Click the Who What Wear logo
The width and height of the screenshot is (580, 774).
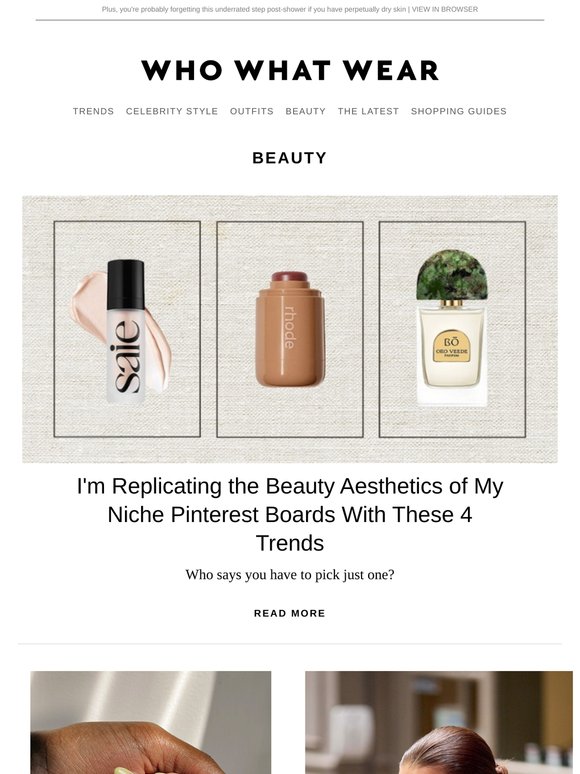tap(290, 70)
